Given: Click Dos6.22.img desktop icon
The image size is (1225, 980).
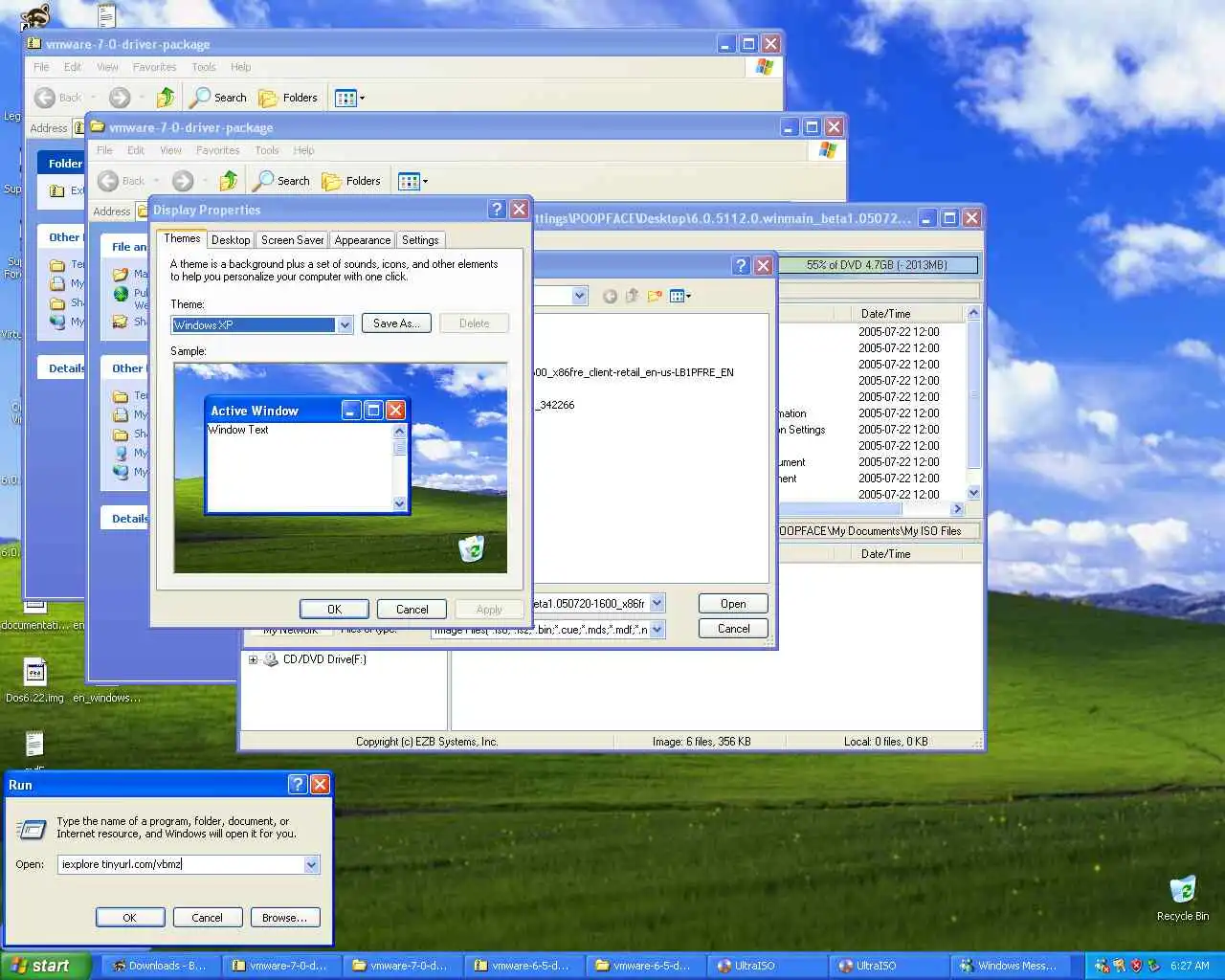Looking at the screenshot, I should 35,680.
